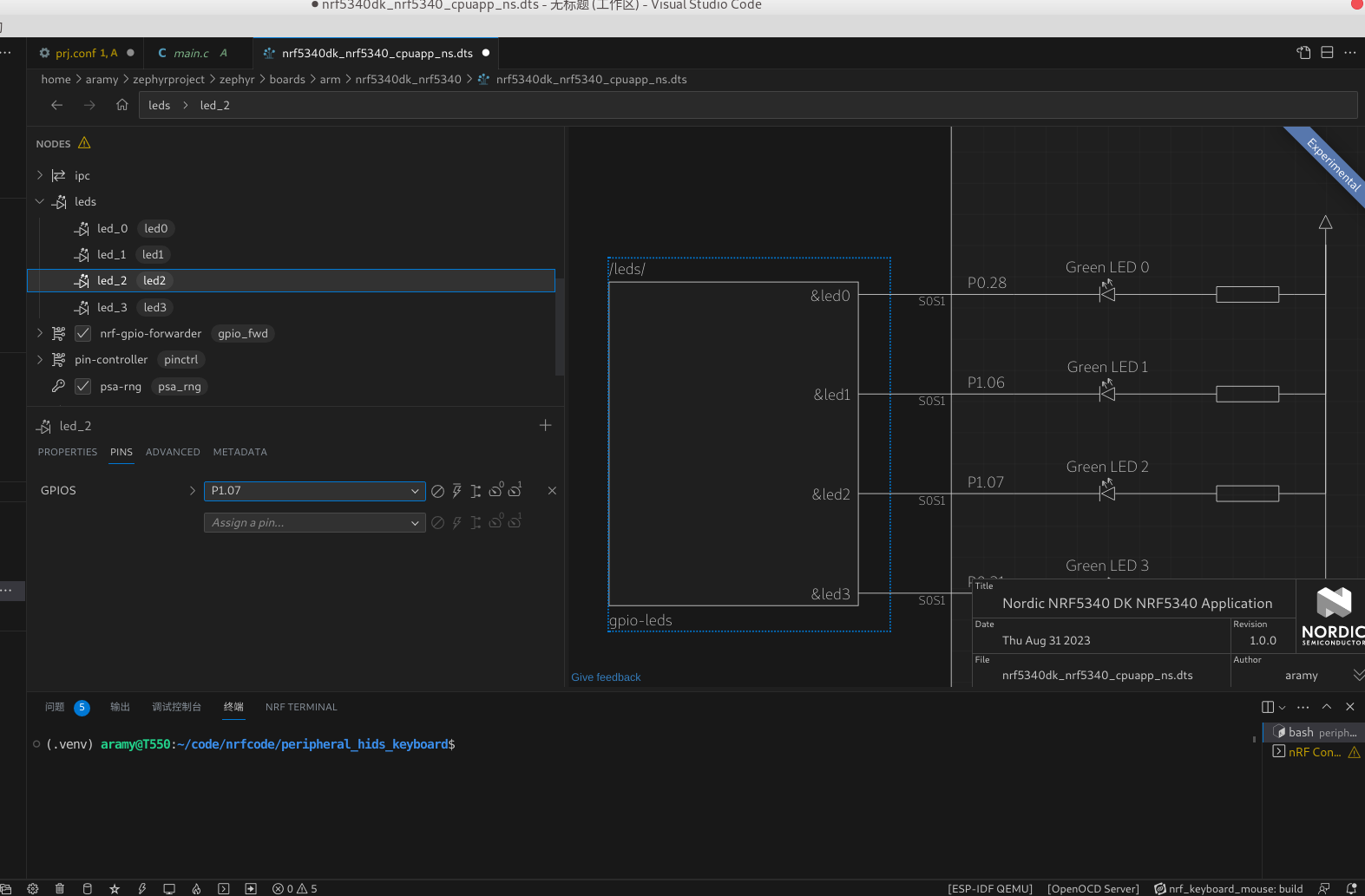This screenshot has width=1365, height=896.
Task: Click the star icon in the status bar
Action: click(x=115, y=888)
